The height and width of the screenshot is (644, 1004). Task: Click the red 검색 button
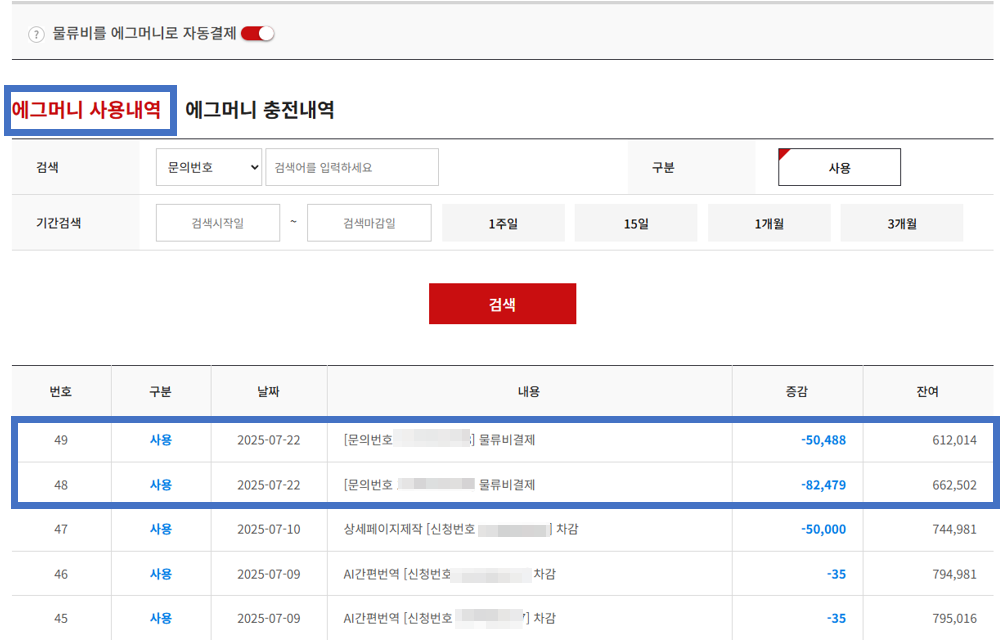coord(503,303)
